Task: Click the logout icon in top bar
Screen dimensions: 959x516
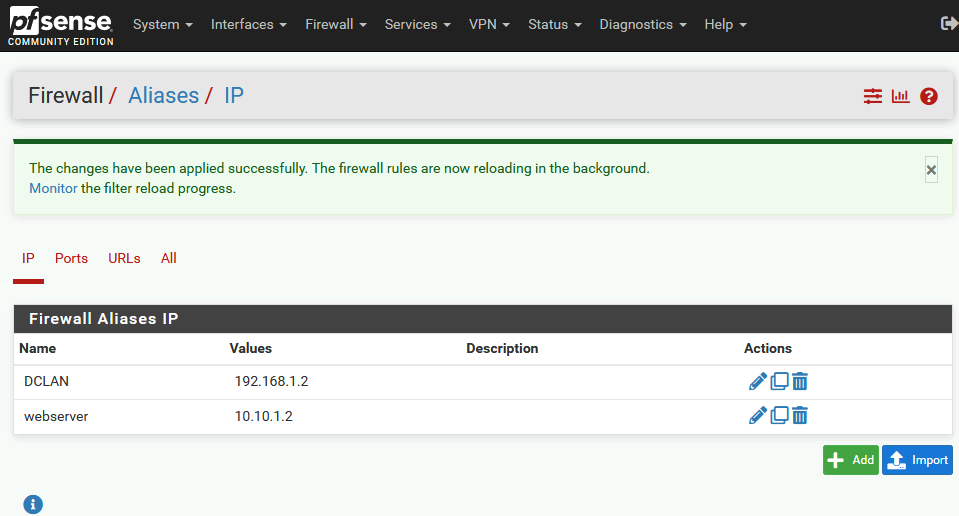Action: pyautogui.click(x=949, y=24)
